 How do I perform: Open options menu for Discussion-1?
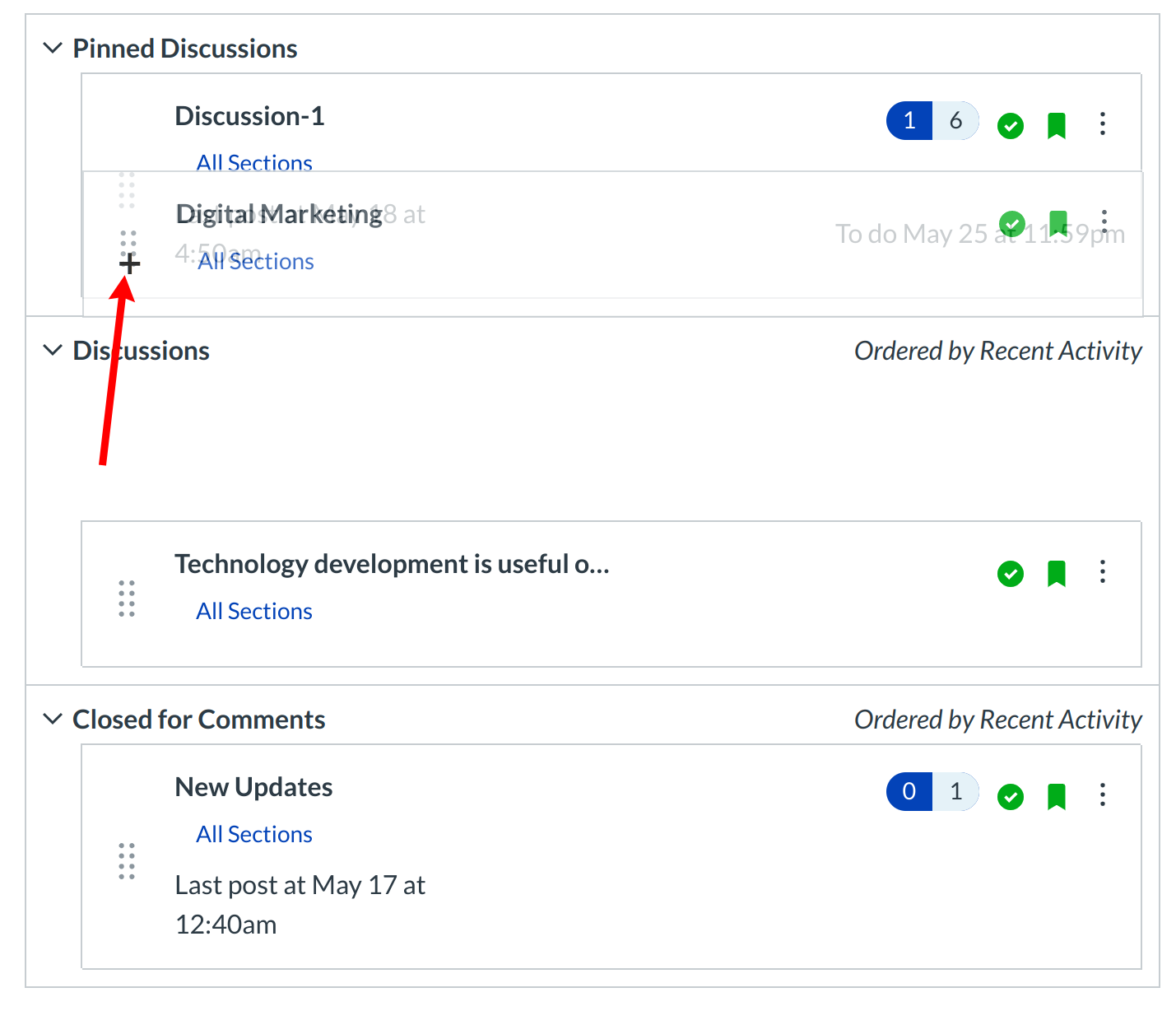(x=1102, y=124)
